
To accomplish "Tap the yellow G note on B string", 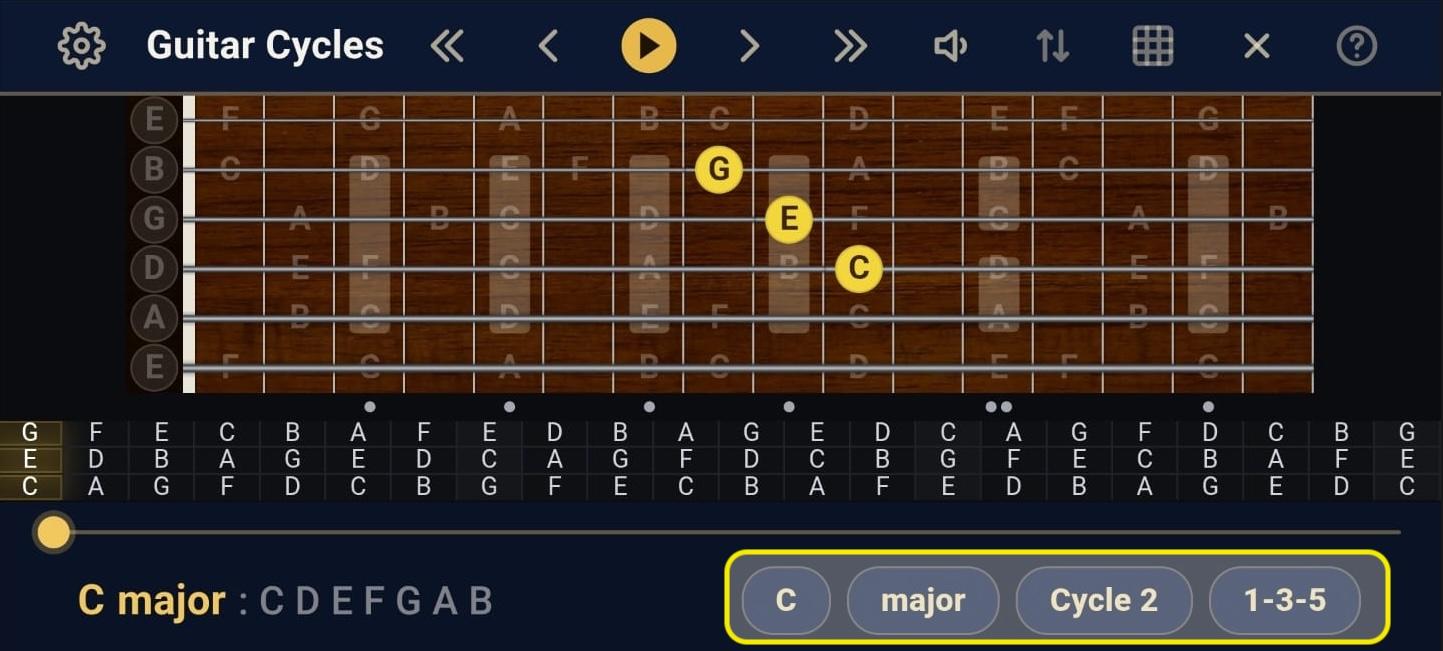I will [x=719, y=169].
